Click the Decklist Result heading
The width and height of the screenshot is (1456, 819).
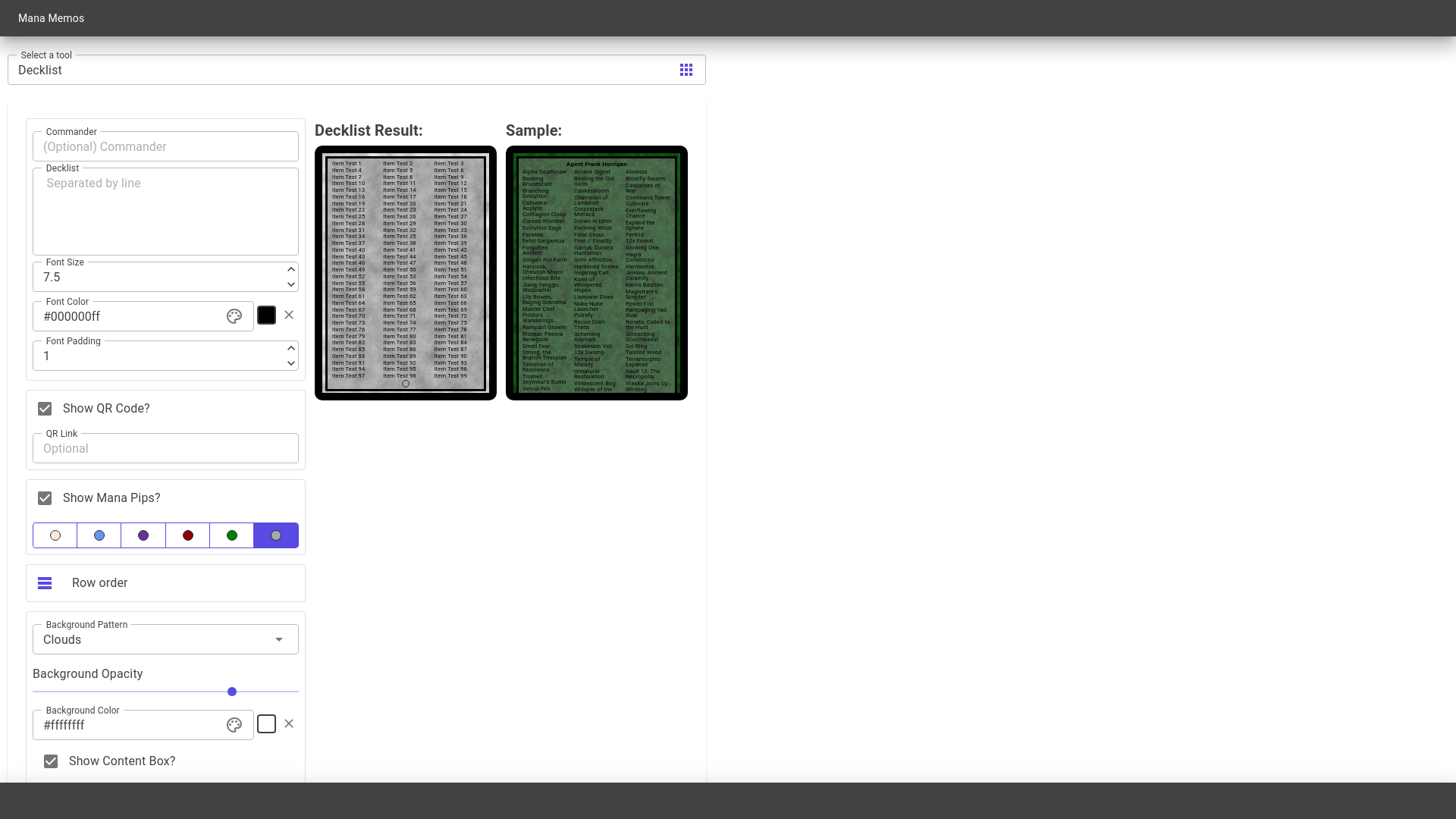369,130
